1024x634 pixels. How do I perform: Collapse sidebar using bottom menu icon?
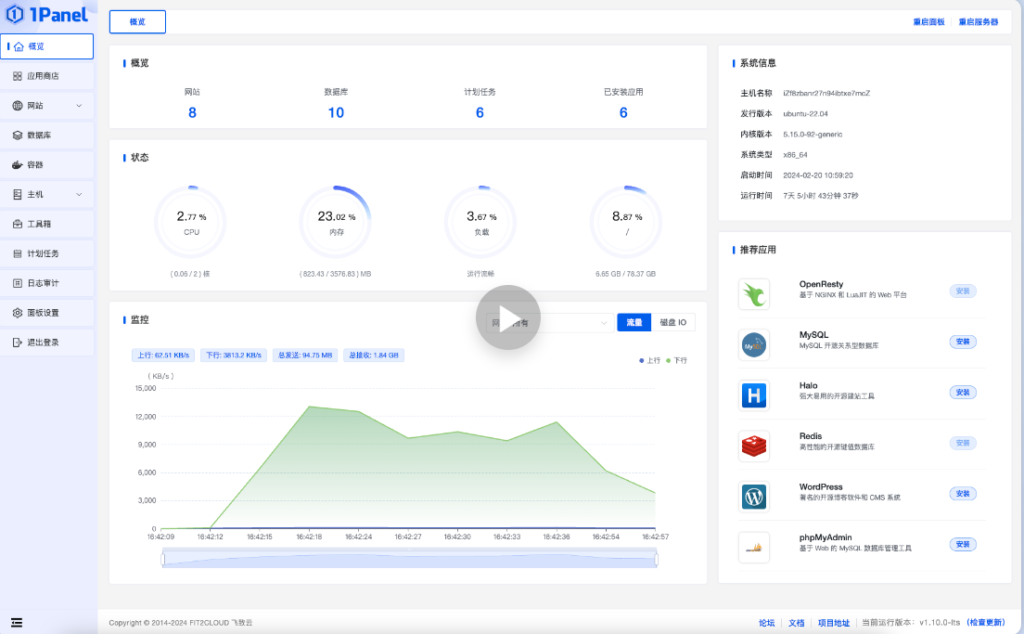point(17,623)
